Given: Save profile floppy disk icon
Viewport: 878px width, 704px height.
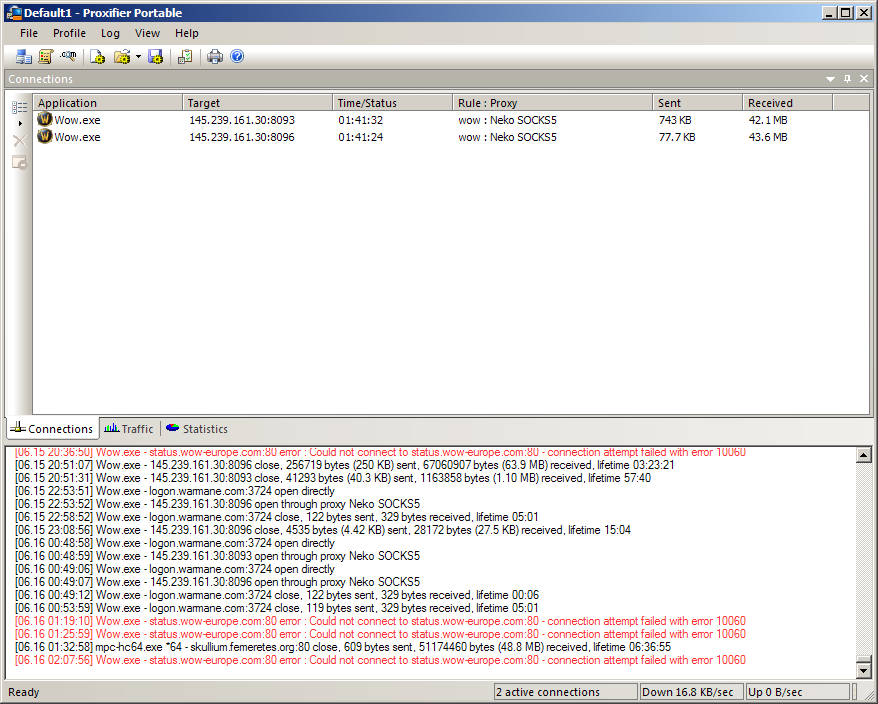Looking at the screenshot, I should coord(156,57).
